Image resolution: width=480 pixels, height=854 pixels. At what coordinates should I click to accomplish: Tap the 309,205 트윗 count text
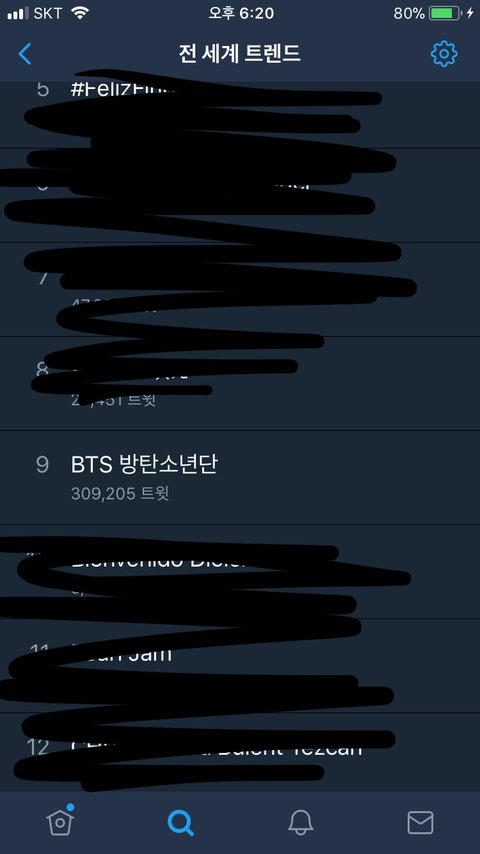[x=120, y=493]
